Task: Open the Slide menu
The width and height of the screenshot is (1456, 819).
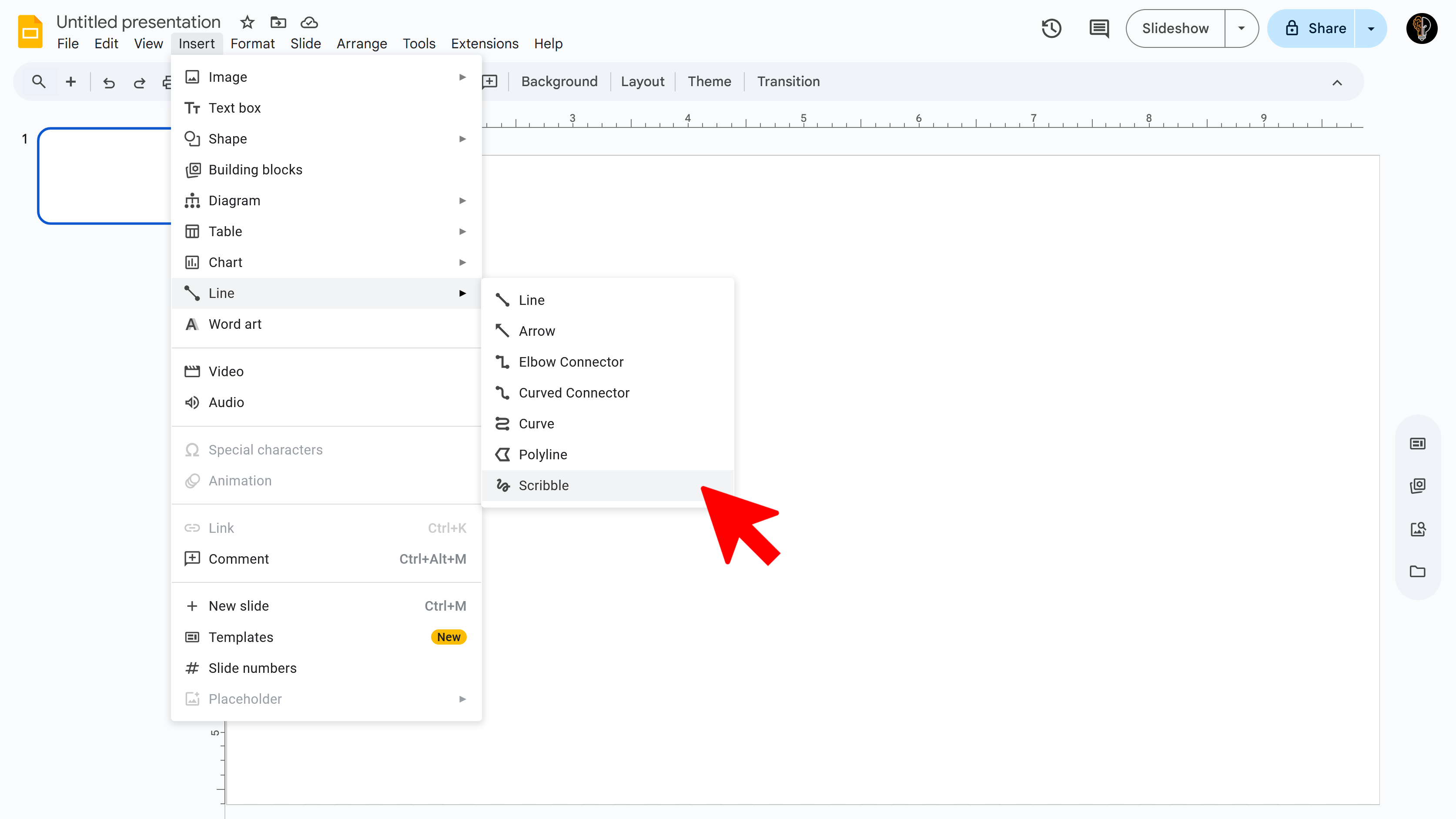Action: [305, 43]
